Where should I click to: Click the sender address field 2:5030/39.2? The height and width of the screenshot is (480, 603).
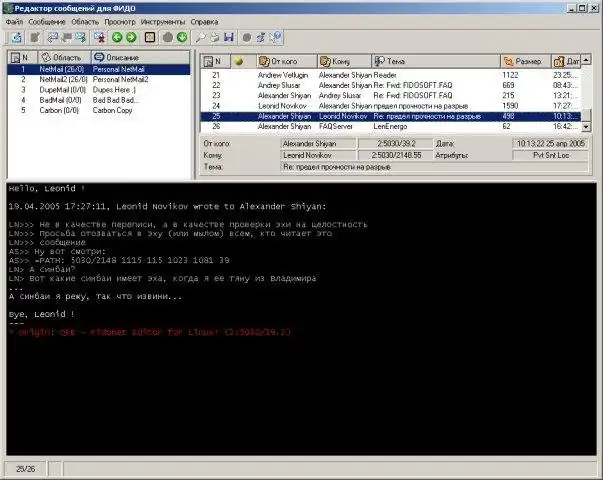coord(396,143)
